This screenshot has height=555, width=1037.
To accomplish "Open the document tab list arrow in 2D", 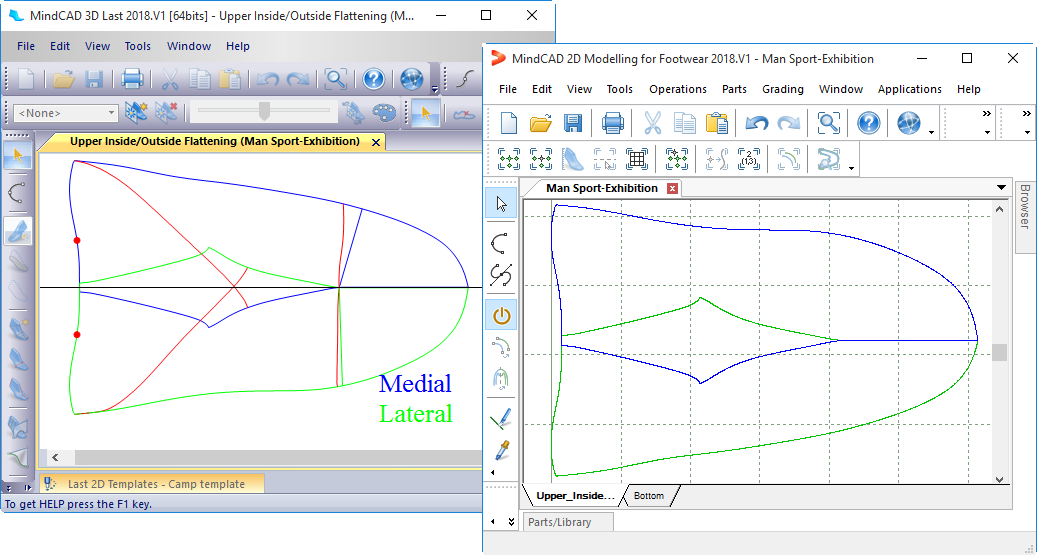I will [1001, 188].
